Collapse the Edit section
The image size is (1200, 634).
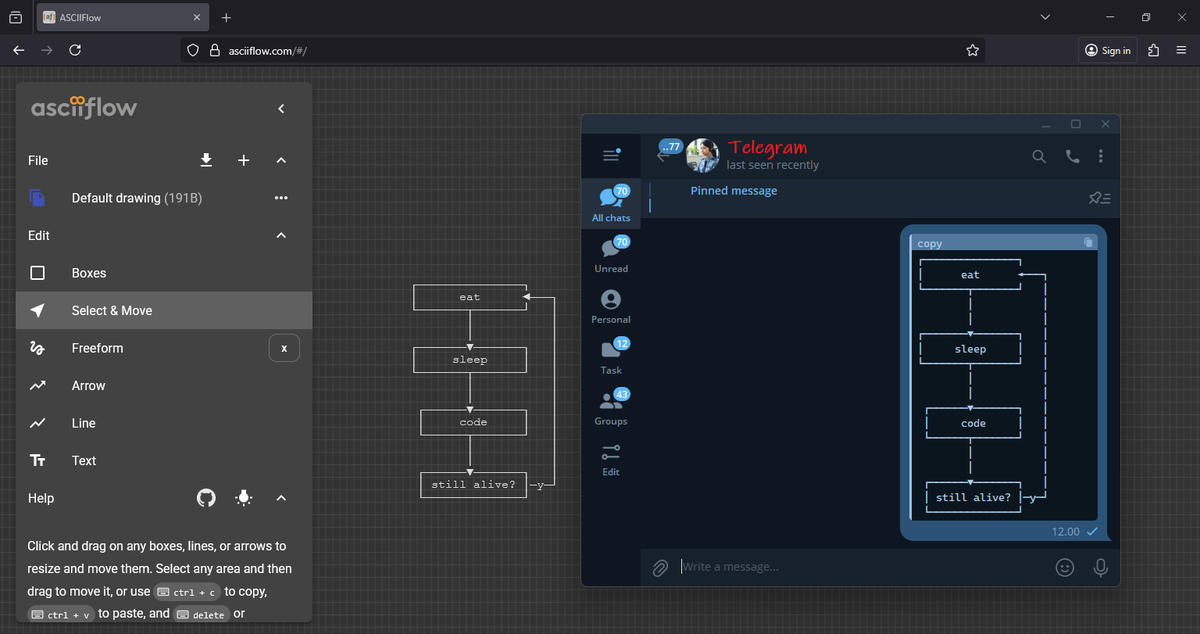tap(281, 235)
